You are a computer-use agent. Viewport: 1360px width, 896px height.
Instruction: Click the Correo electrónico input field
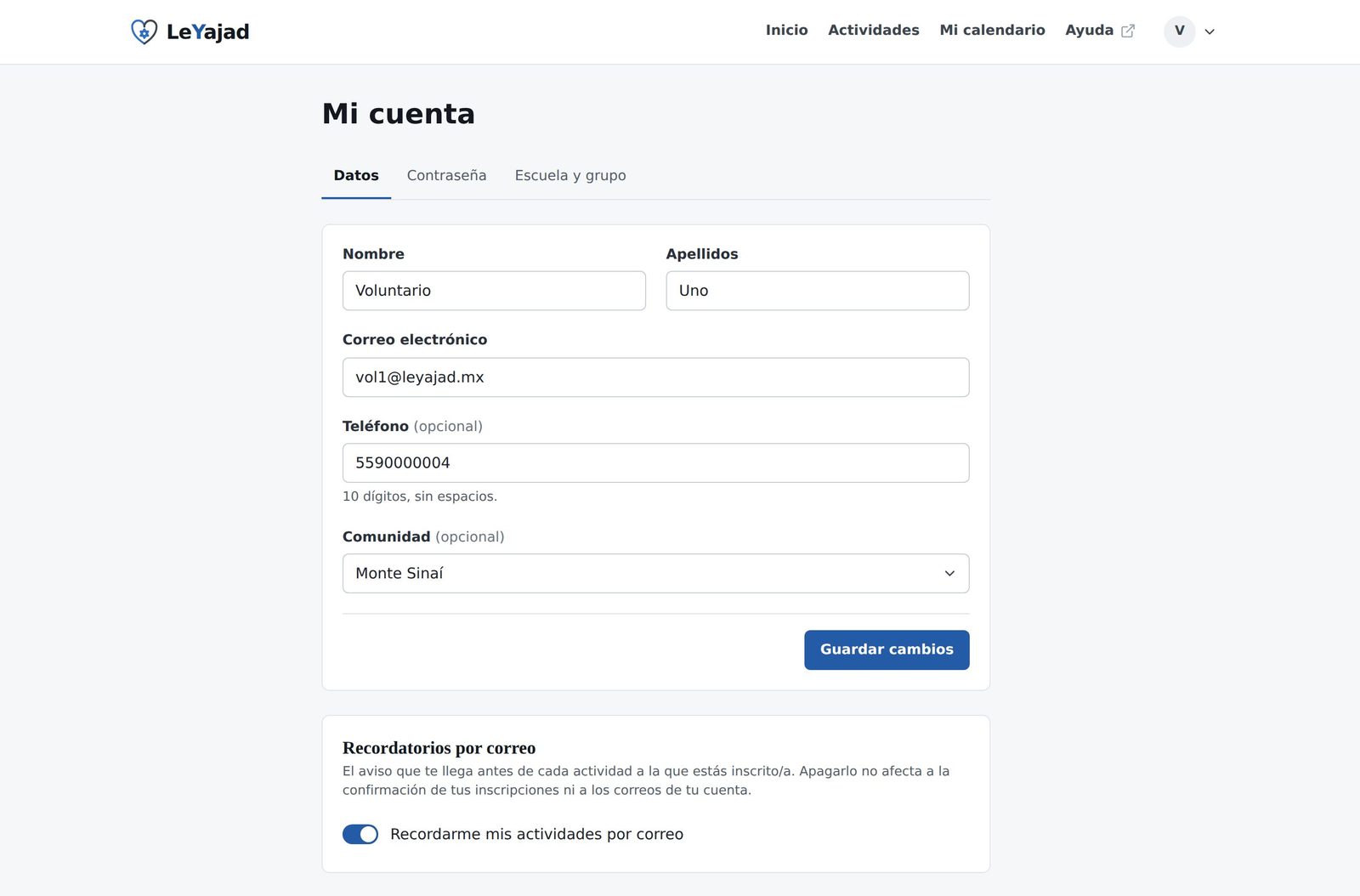pyautogui.click(x=655, y=377)
